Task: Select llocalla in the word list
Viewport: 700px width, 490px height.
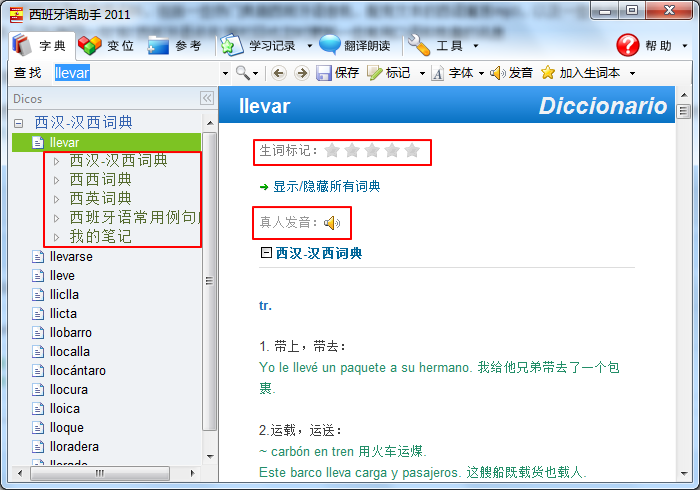Action: 70,352
